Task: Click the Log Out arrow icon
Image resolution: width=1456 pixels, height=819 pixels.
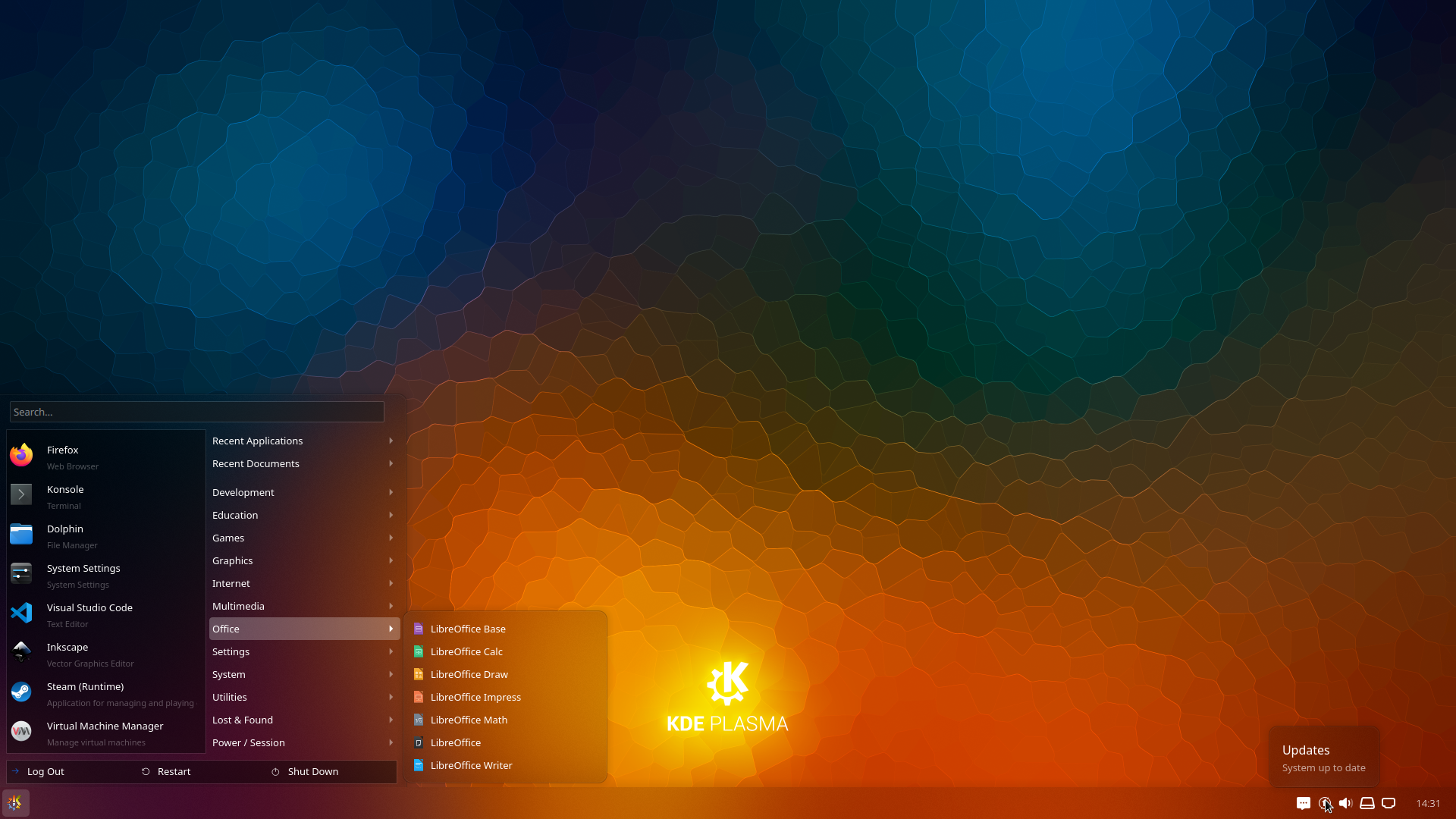Action: [x=15, y=771]
